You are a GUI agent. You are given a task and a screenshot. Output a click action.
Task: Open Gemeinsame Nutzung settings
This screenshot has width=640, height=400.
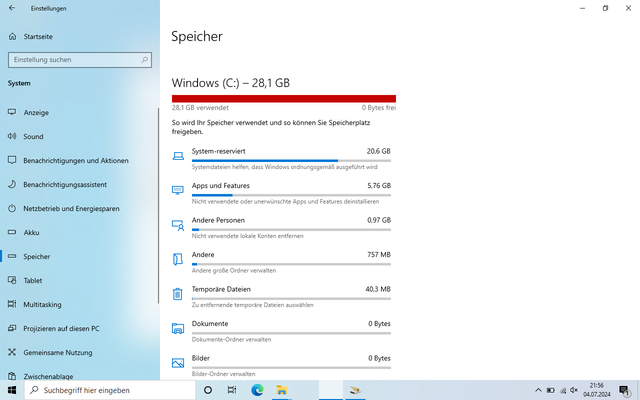[80, 352]
